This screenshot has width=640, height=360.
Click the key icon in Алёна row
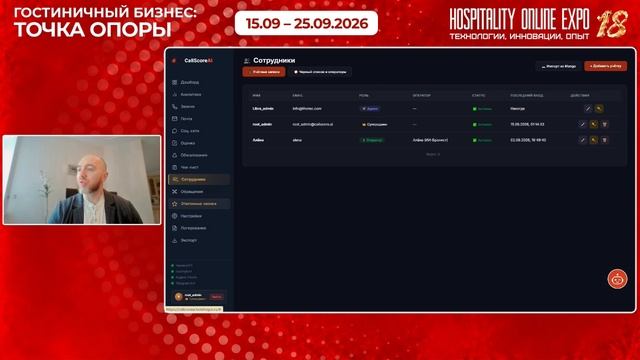click(x=594, y=140)
